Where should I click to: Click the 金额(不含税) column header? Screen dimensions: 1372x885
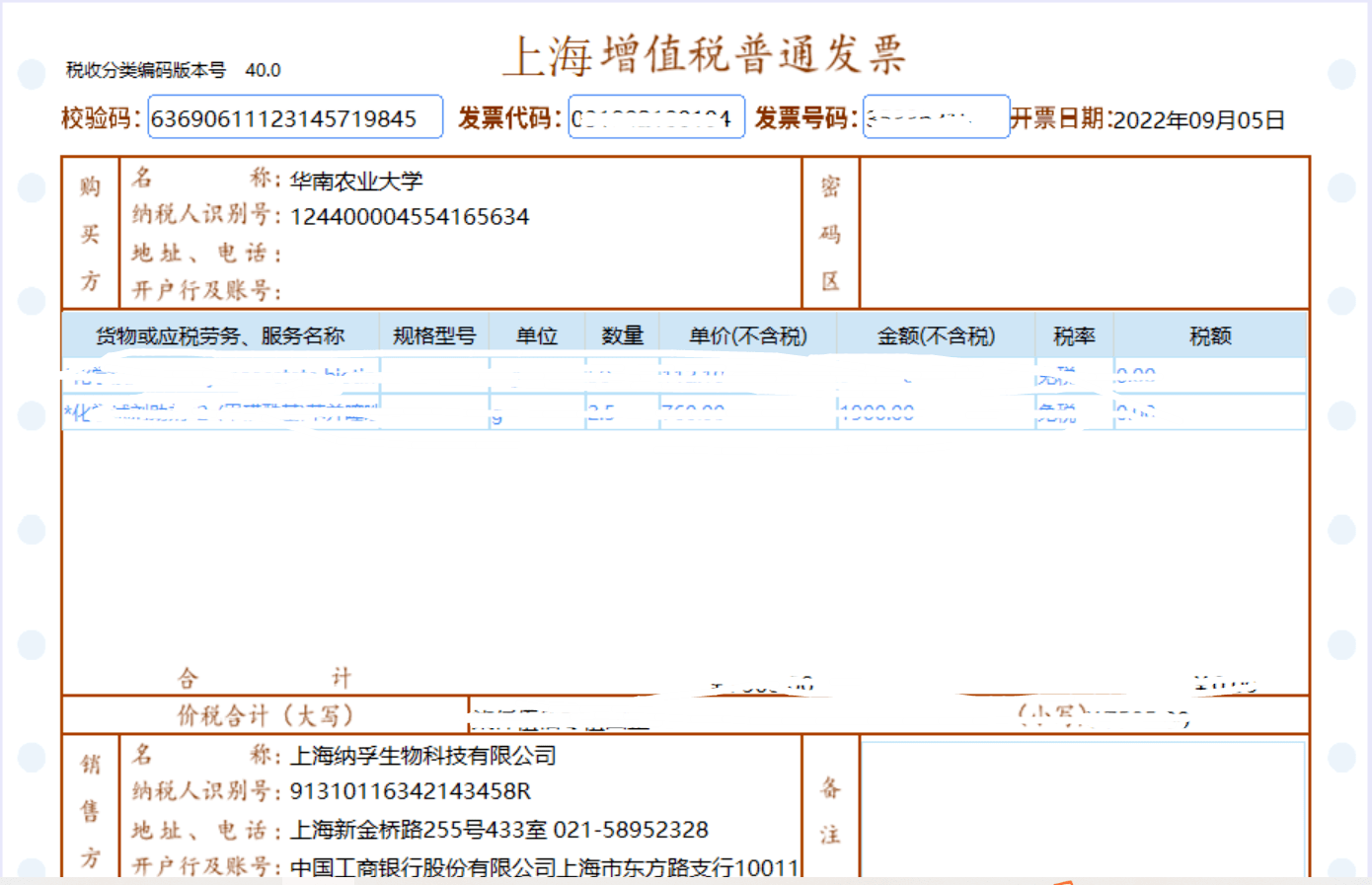936,336
